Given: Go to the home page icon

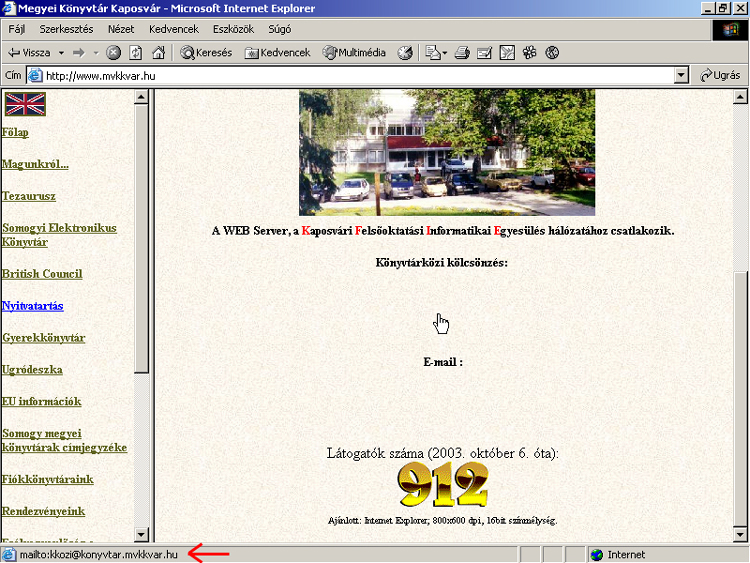Looking at the screenshot, I should click(158, 53).
